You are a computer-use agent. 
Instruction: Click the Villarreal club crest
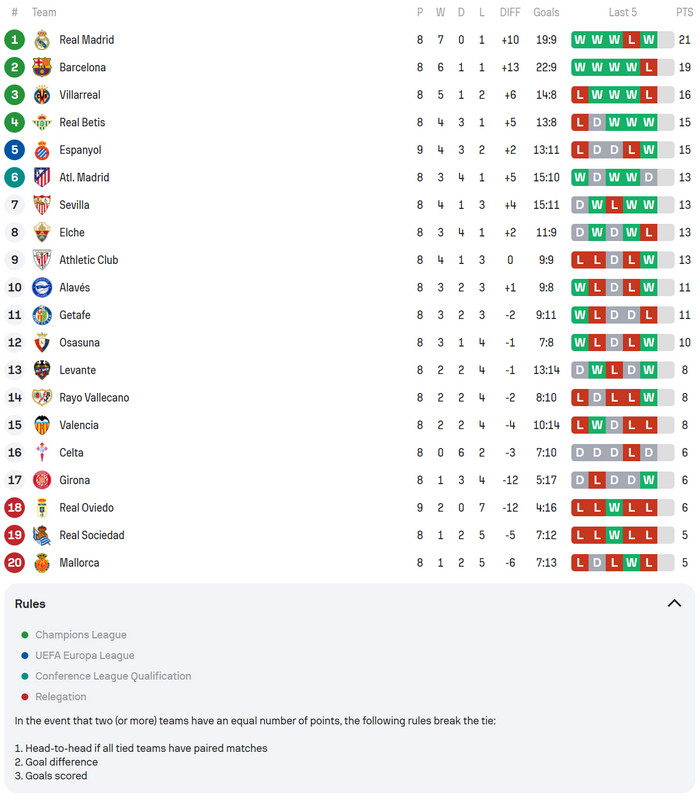point(42,95)
